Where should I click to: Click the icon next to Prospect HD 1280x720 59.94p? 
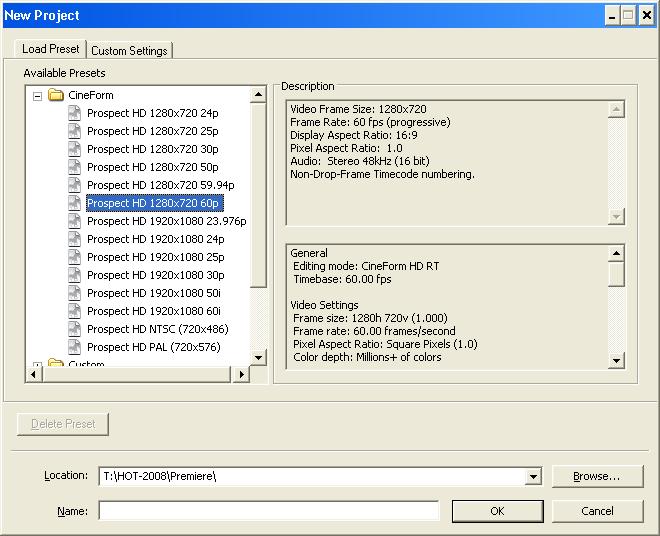click(75, 185)
